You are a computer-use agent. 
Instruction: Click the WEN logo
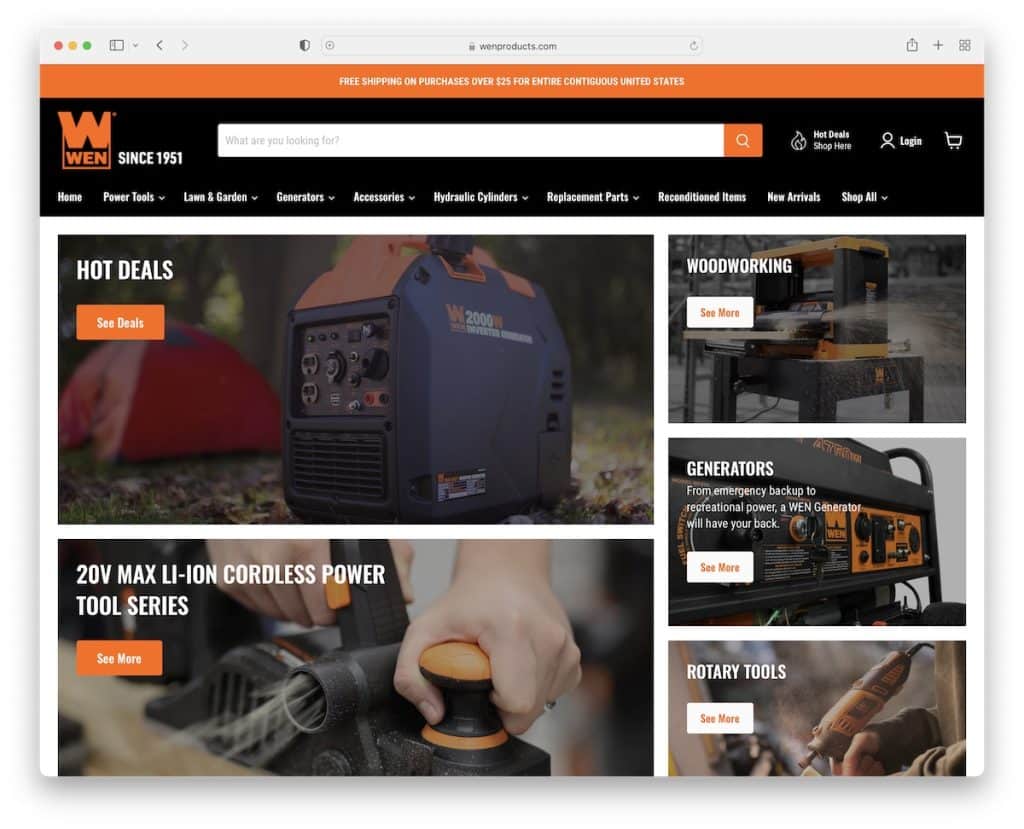86,140
